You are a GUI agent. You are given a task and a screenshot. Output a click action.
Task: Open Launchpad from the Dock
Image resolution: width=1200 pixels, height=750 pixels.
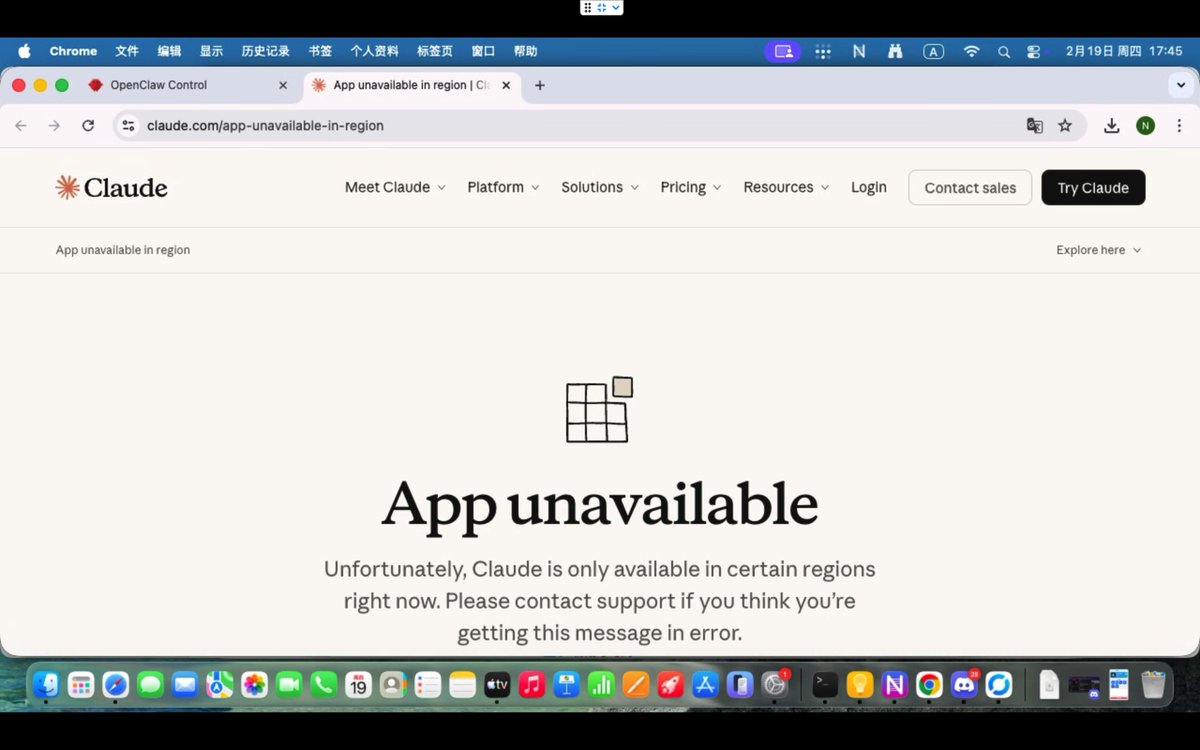[81, 684]
